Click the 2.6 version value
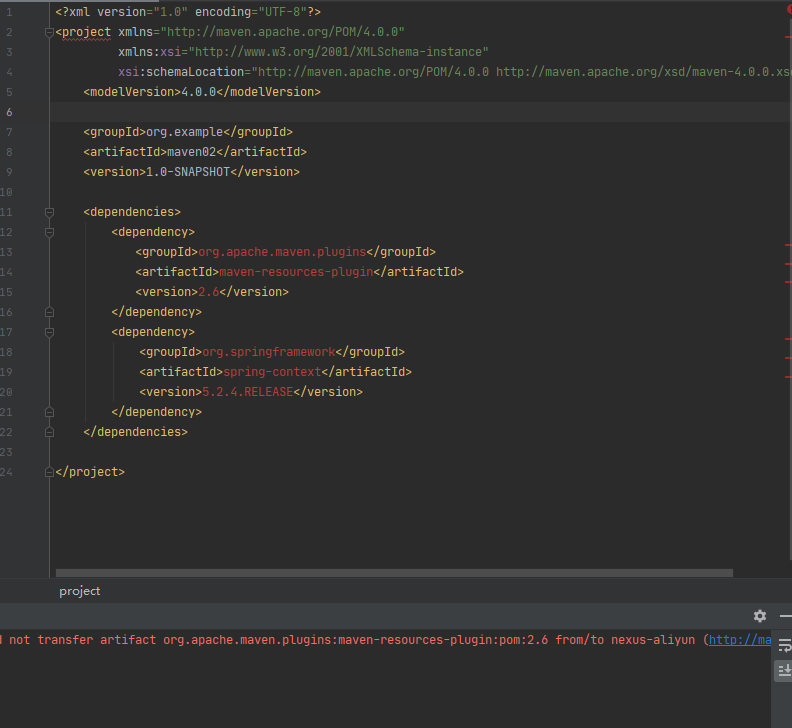The width and height of the screenshot is (792, 728). tap(209, 292)
